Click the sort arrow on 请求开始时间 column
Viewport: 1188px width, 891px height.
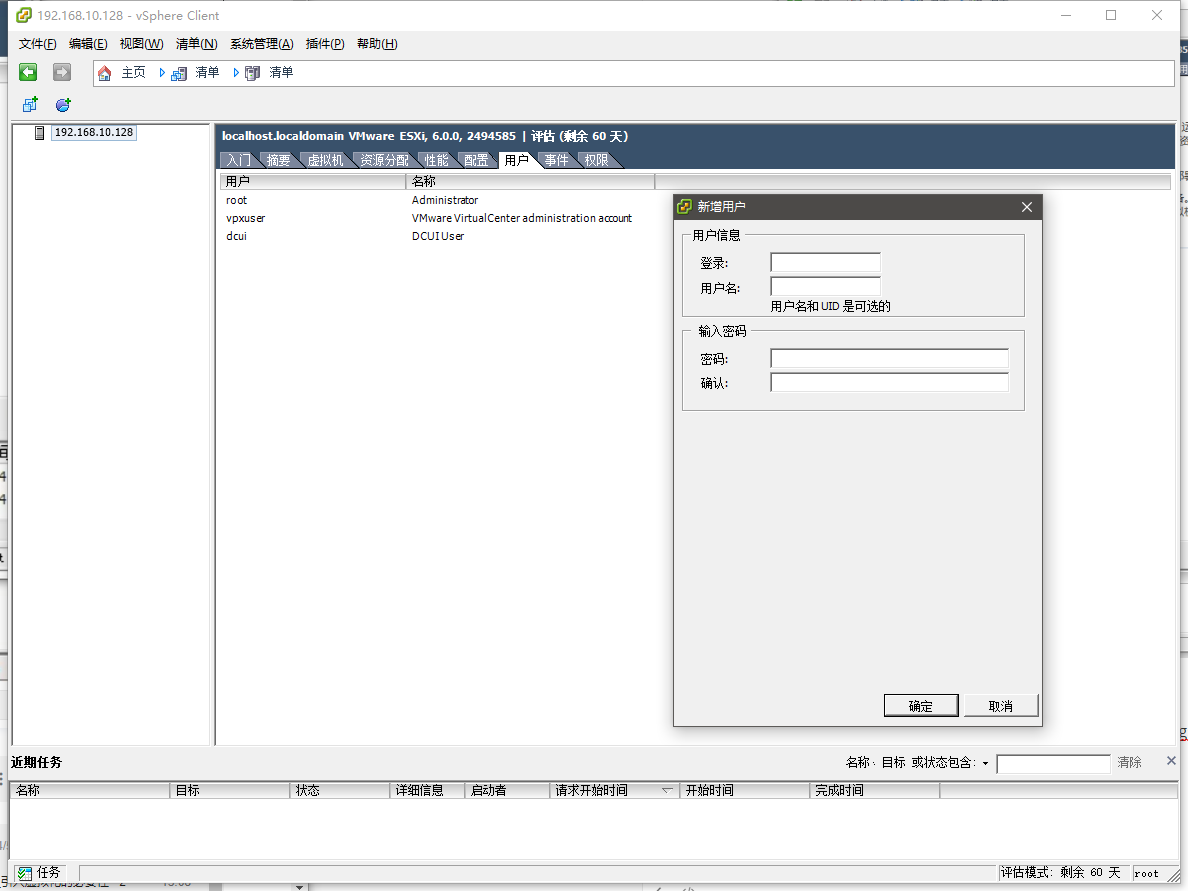click(667, 790)
